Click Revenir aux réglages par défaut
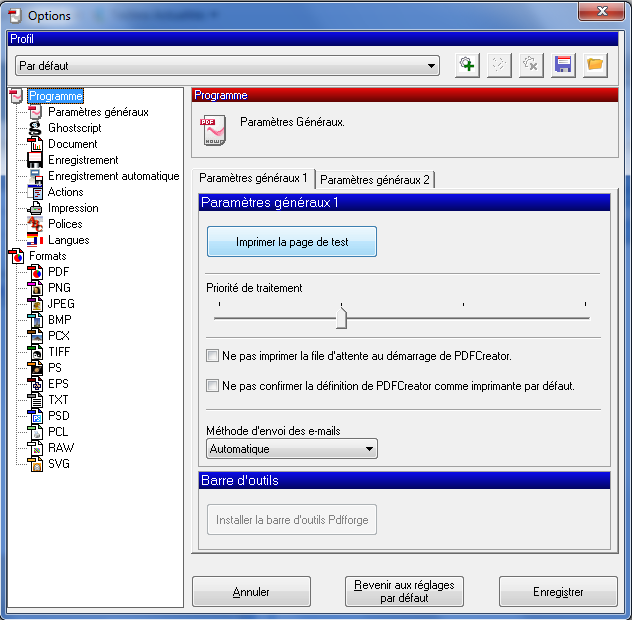Screen dimensions: 632x620 click(x=404, y=592)
